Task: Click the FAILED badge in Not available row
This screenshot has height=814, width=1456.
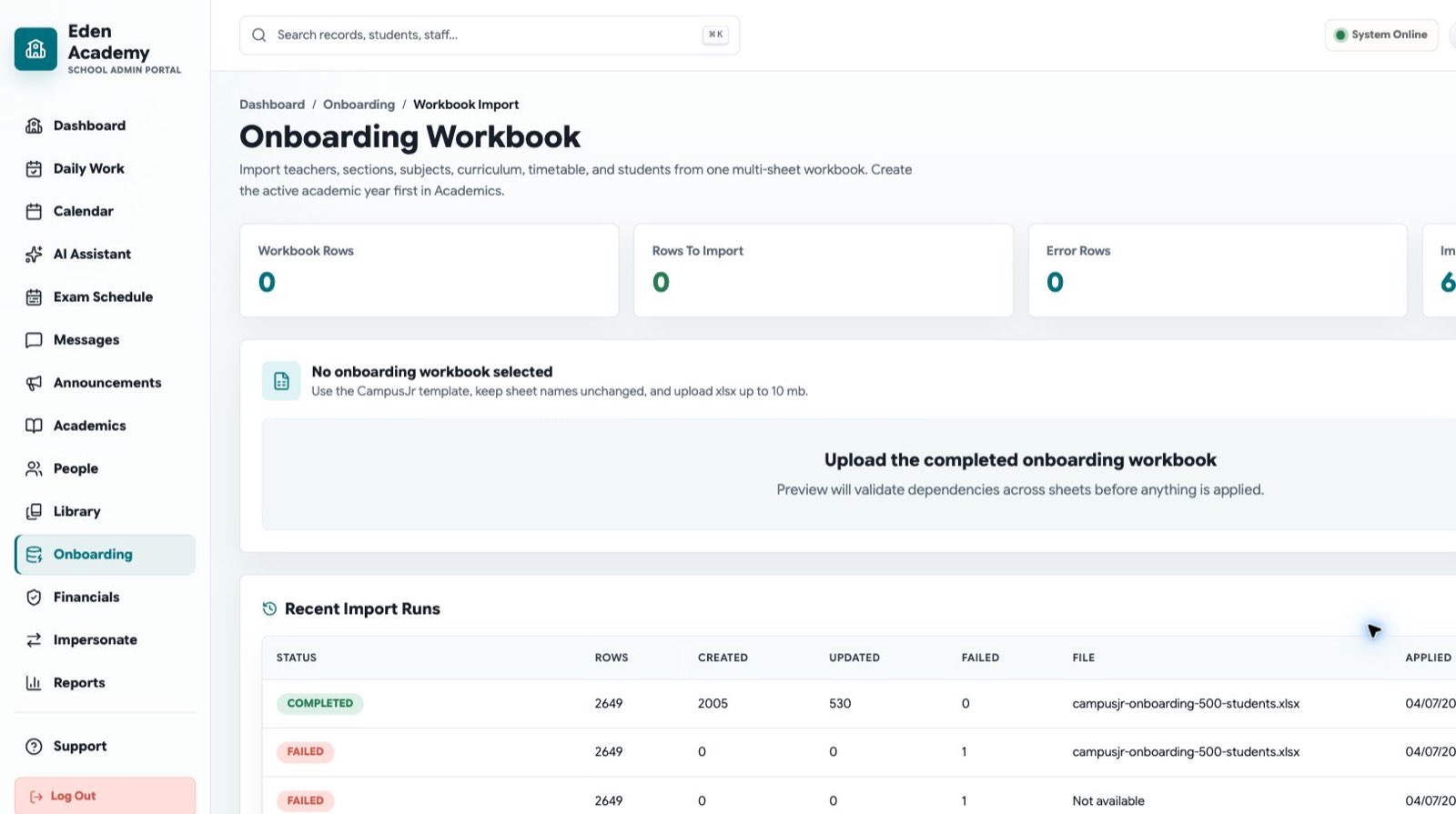Action: coord(306,801)
